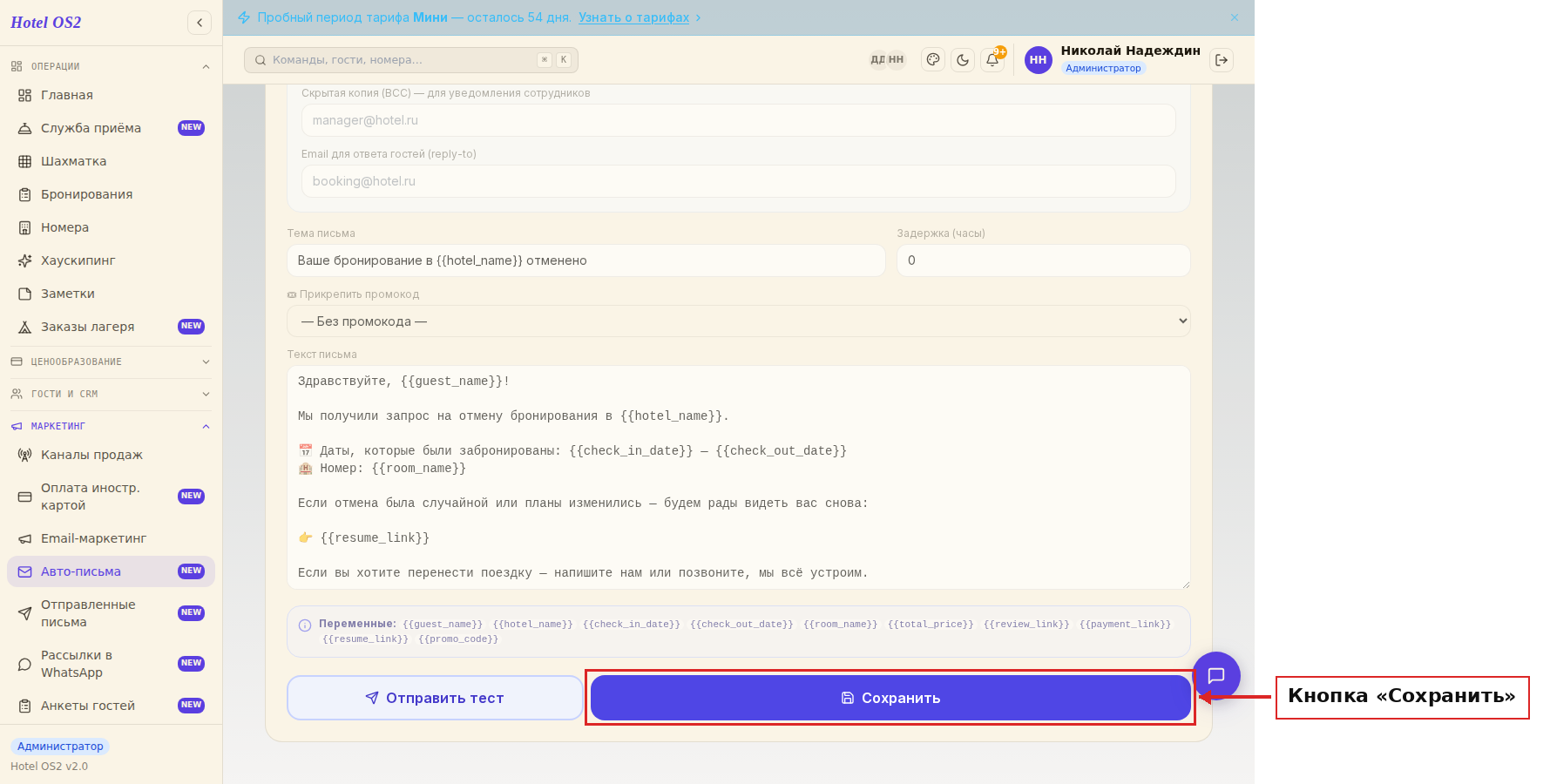Go to Главная in sidebar
The width and height of the screenshot is (1550, 784).
tap(111, 95)
